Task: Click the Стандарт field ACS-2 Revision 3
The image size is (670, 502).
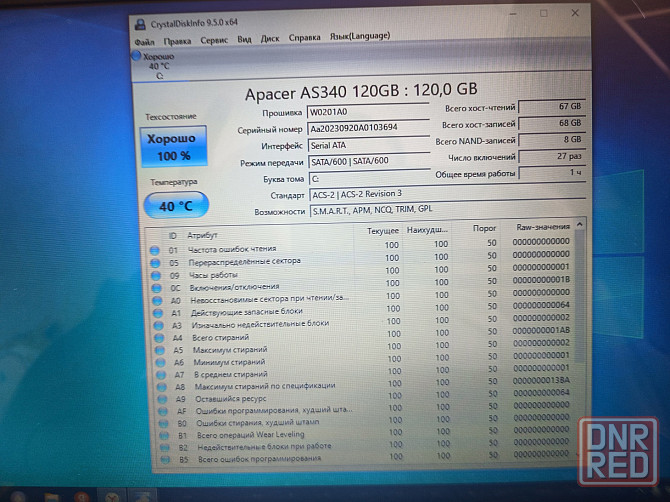Action: (x=447, y=194)
